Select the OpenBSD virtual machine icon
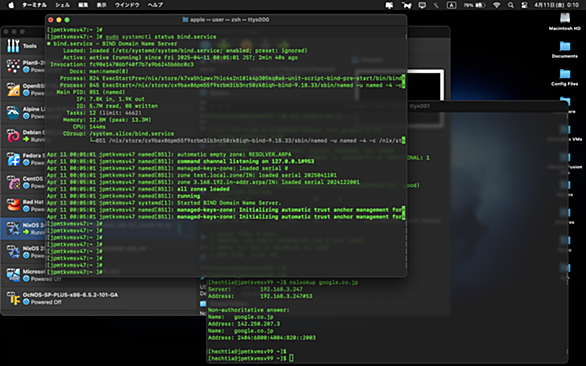The image size is (586, 366). click(13, 89)
